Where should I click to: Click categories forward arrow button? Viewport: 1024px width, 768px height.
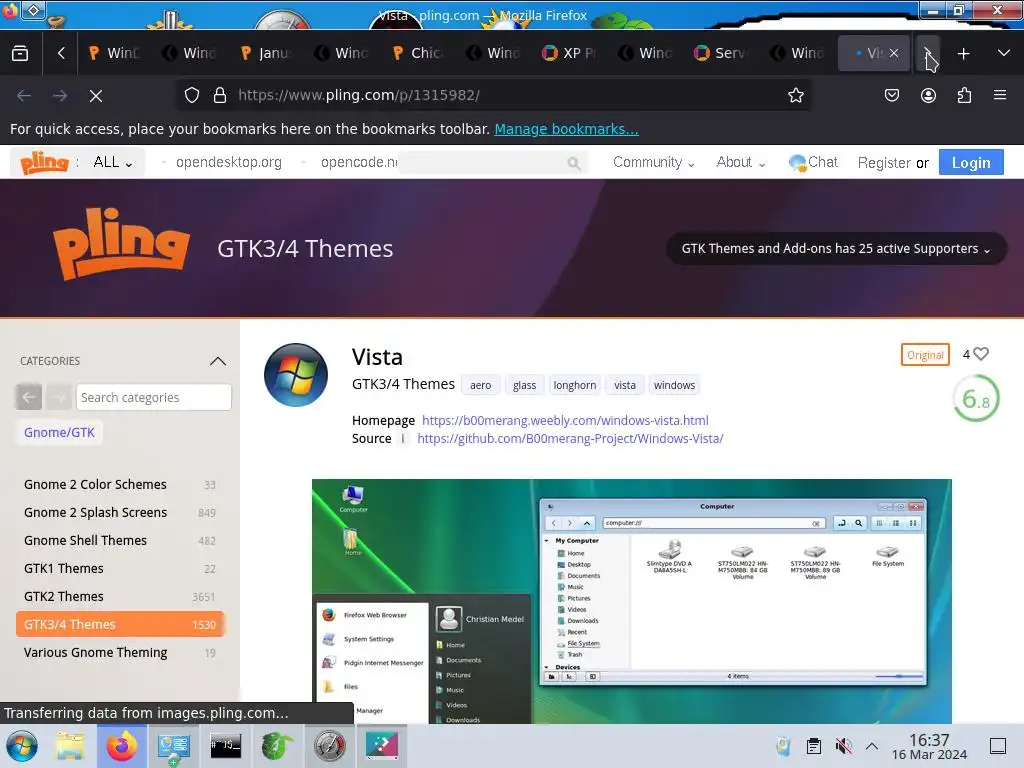59,397
